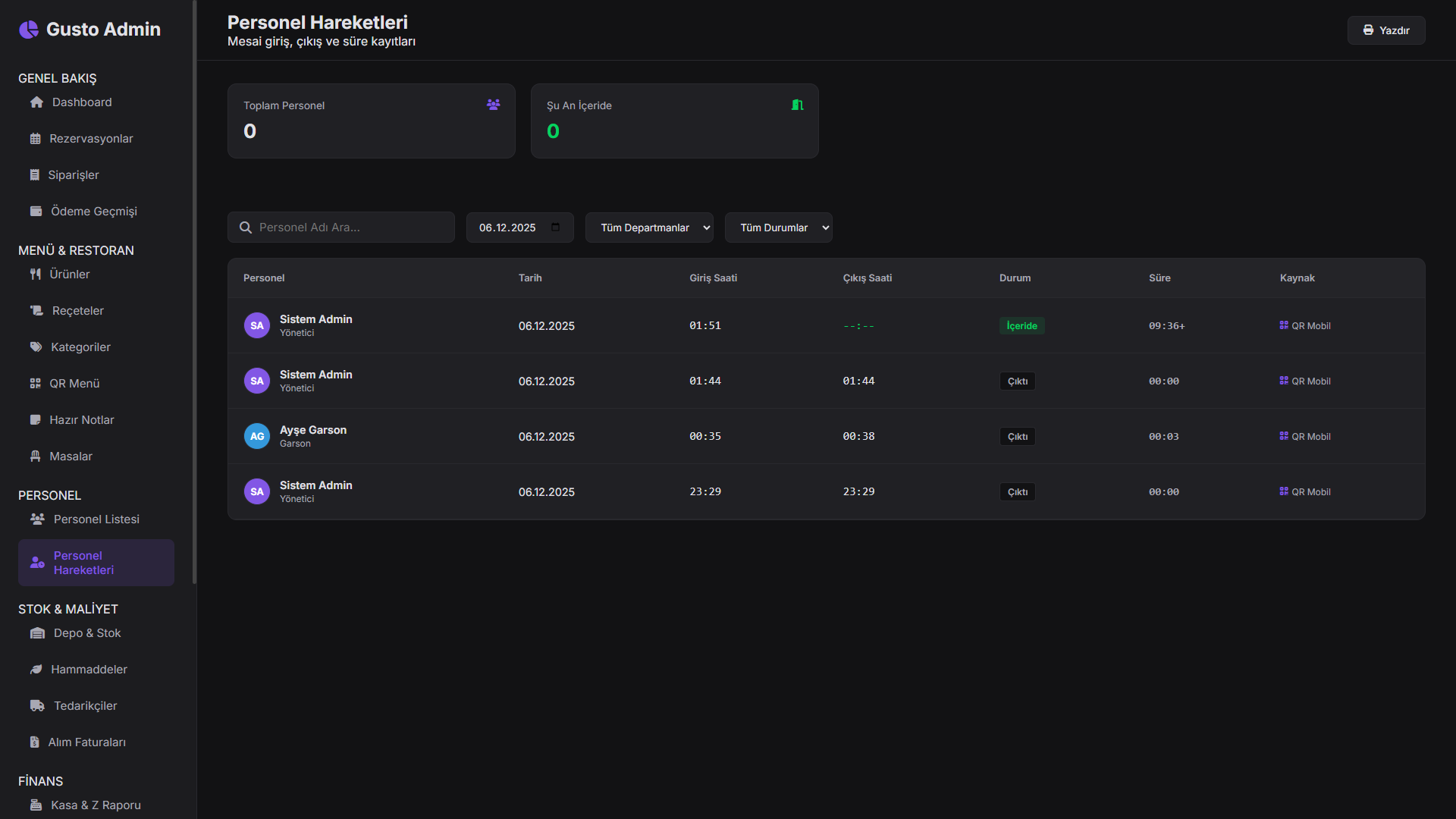Image resolution: width=1456 pixels, height=819 pixels.
Task: Click the Alım Faturaları invoice icon
Action: 34,742
